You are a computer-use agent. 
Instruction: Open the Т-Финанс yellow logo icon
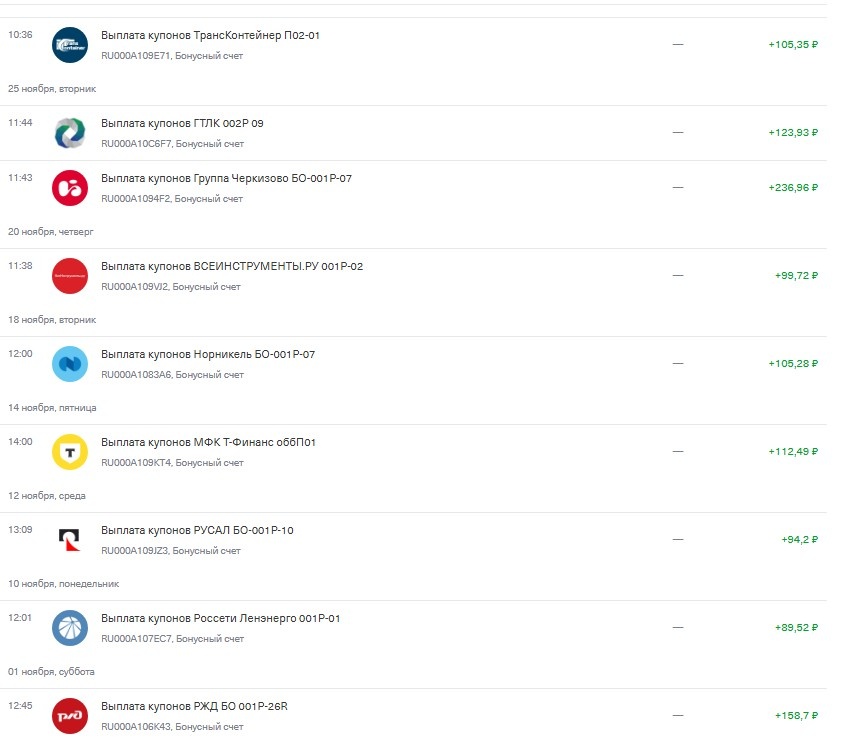[x=70, y=452]
